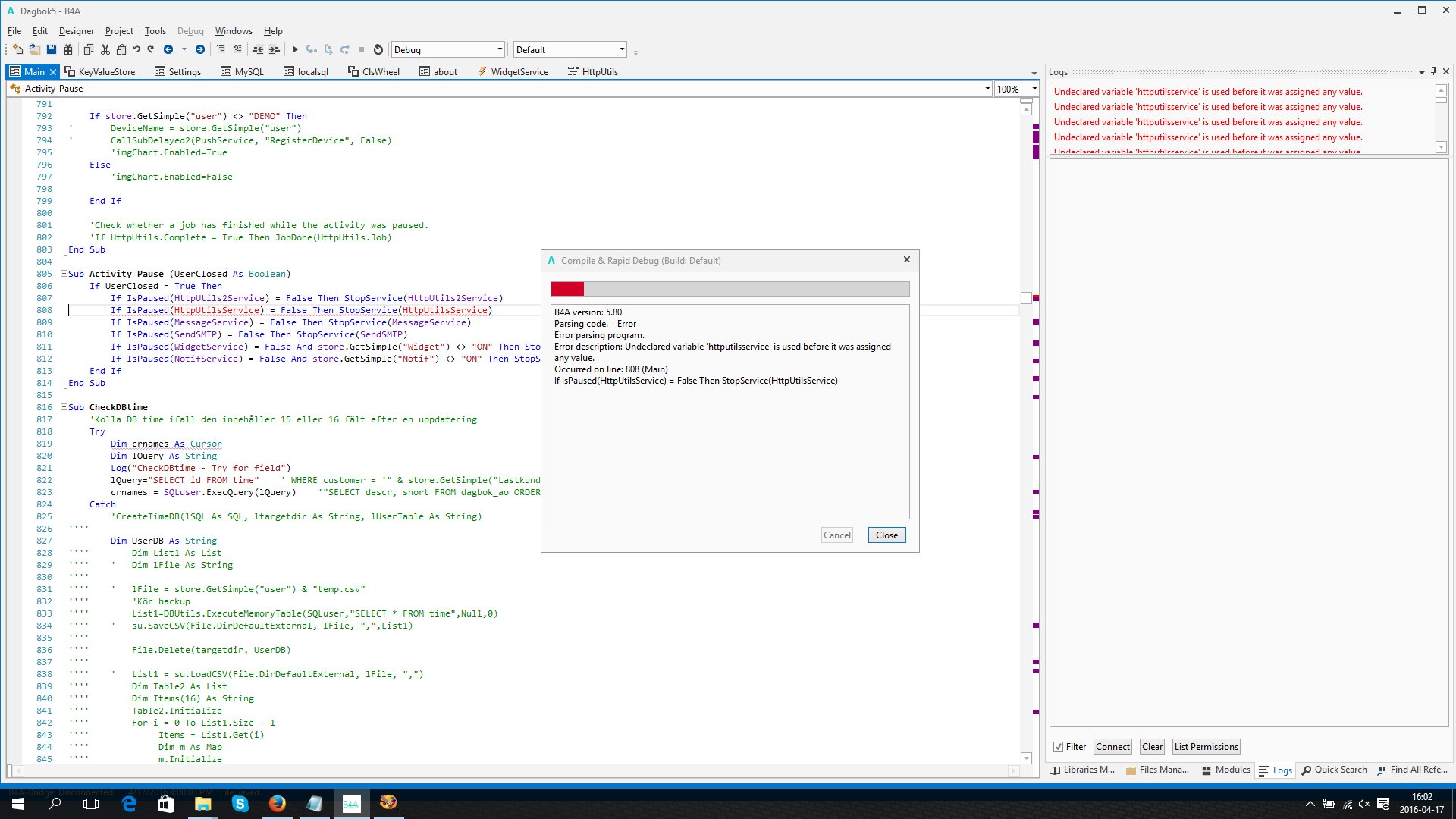Open the Quick Search panel tab
This screenshot has height=819, width=1456.
pos(1335,770)
